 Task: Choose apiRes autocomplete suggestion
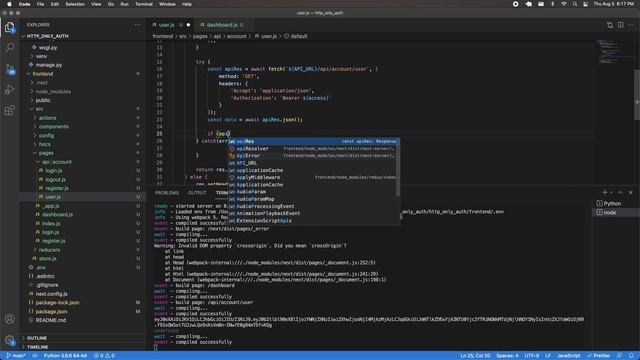[x=313, y=141]
